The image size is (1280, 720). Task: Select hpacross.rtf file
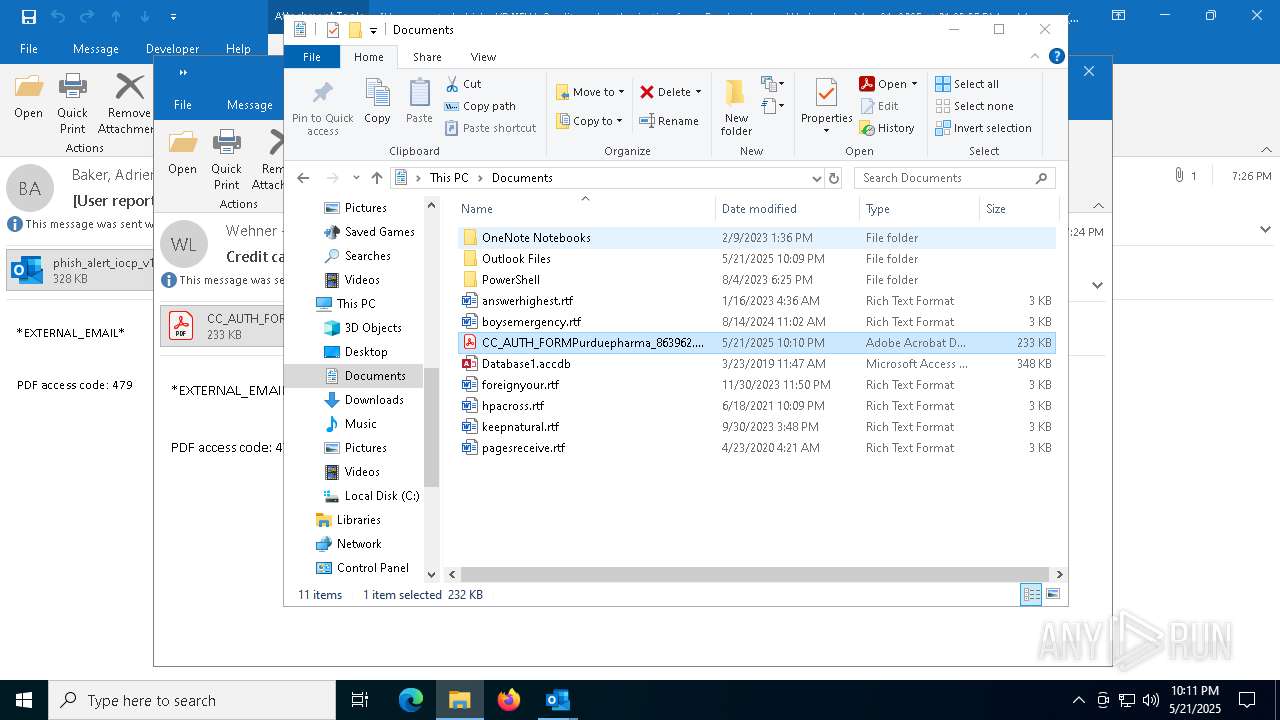pyautogui.click(x=756, y=406)
